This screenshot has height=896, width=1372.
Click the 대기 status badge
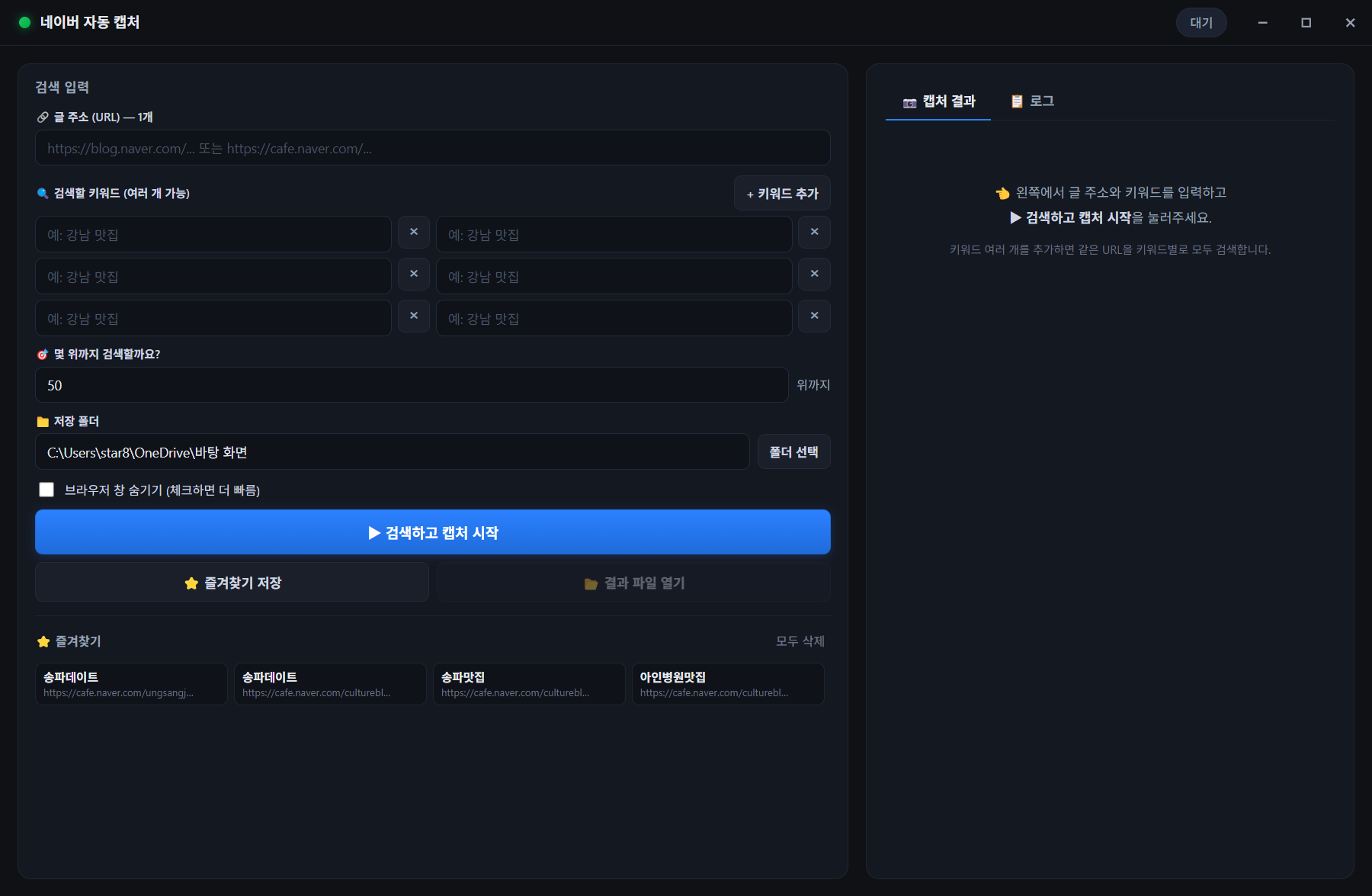1201,23
